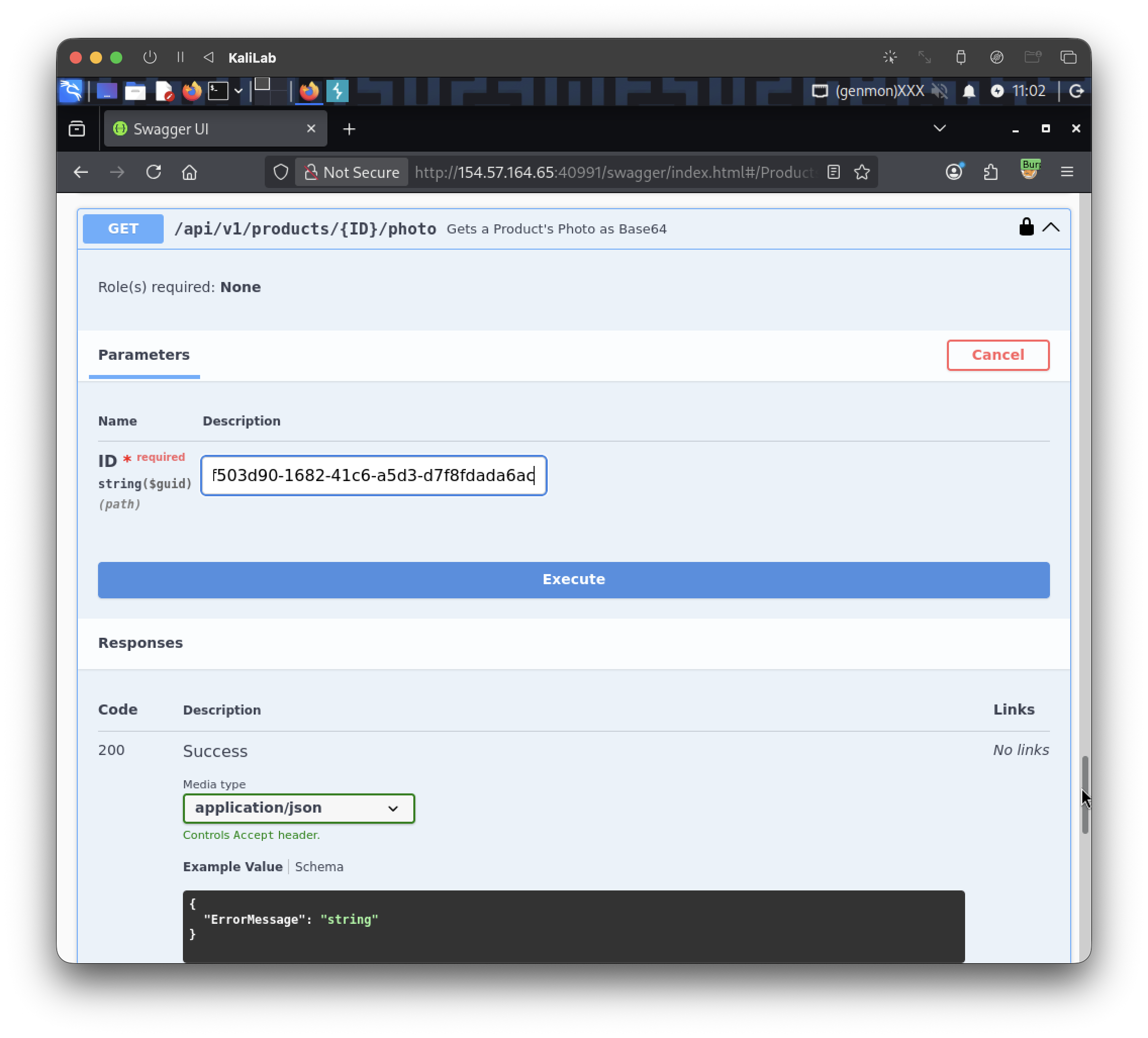Click the GET method badge
The image size is (1148, 1038).
tap(123, 229)
